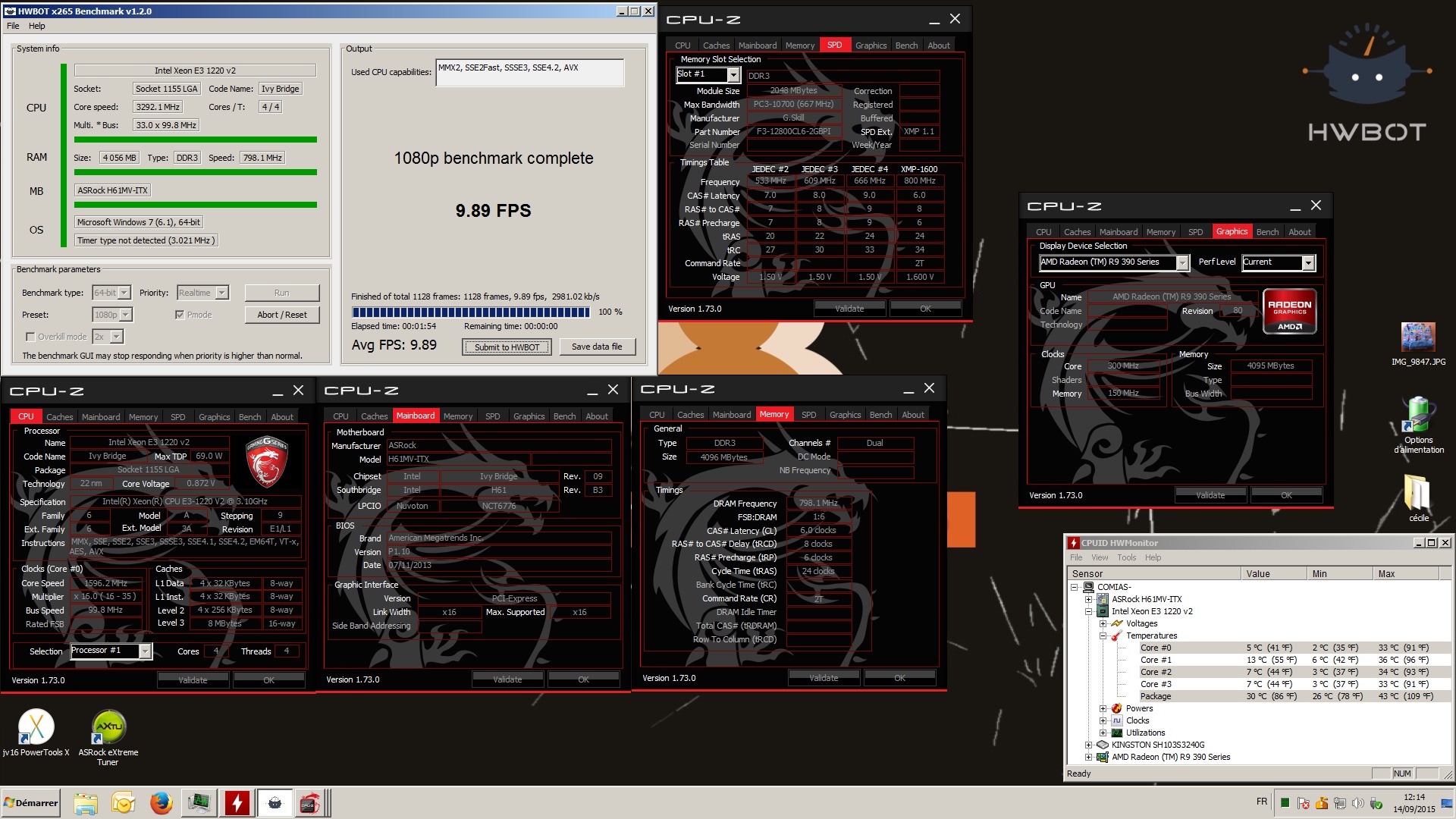Switch to Caches tab in CPU-Z CPU window

[60, 417]
